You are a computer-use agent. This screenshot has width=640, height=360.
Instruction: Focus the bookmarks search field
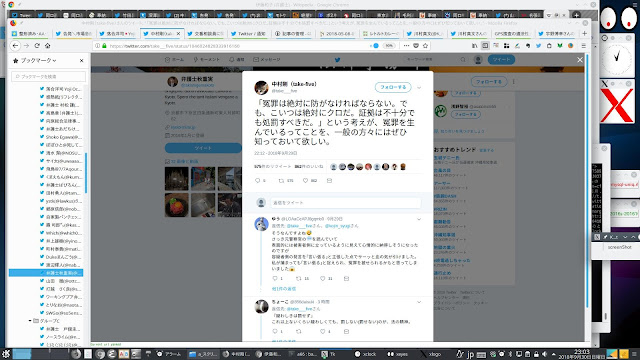49,76
